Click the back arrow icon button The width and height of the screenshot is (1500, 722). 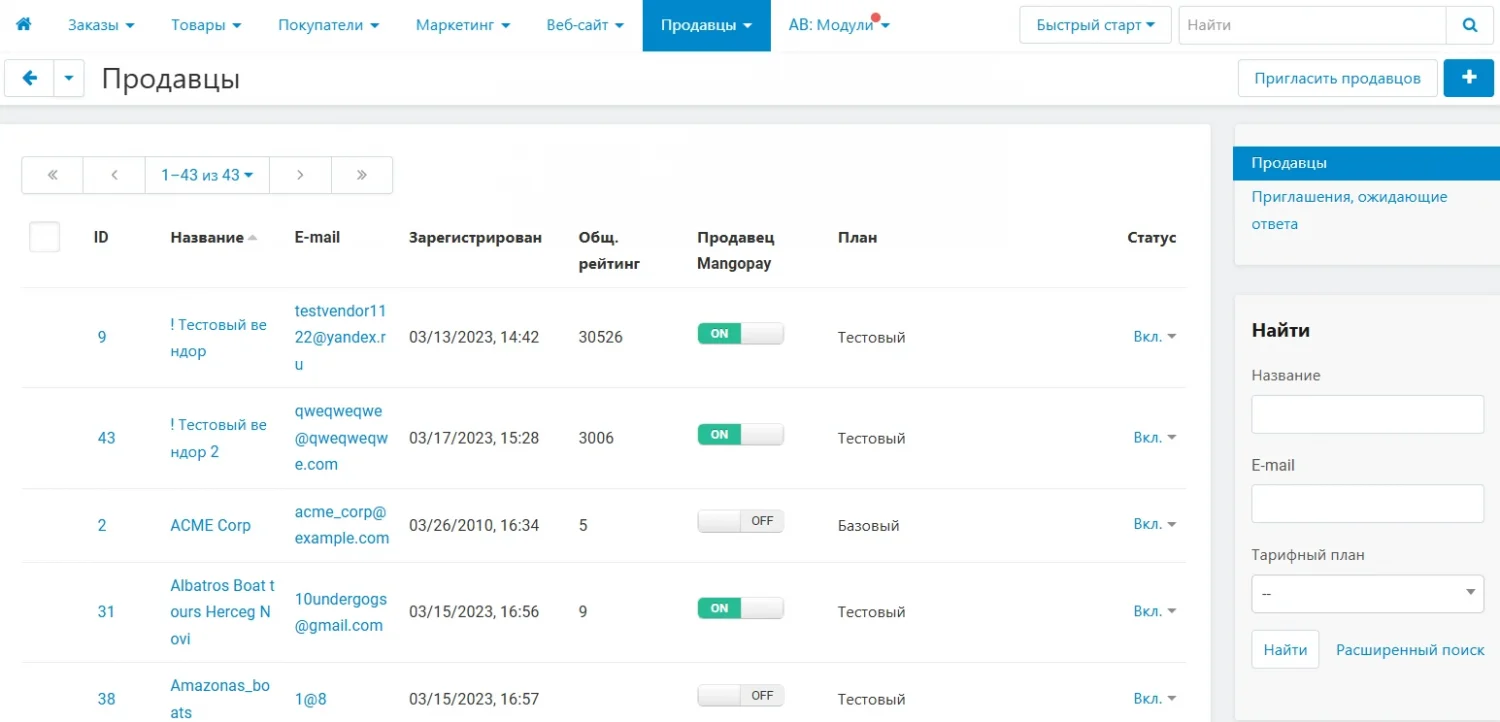(29, 78)
